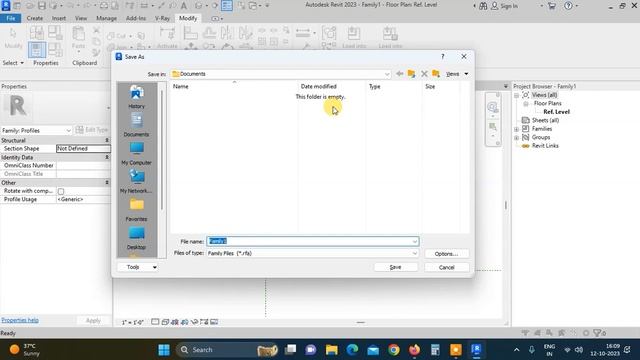This screenshot has width=640, height=360.
Task: Click the Save button
Action: tap(396, 267)
